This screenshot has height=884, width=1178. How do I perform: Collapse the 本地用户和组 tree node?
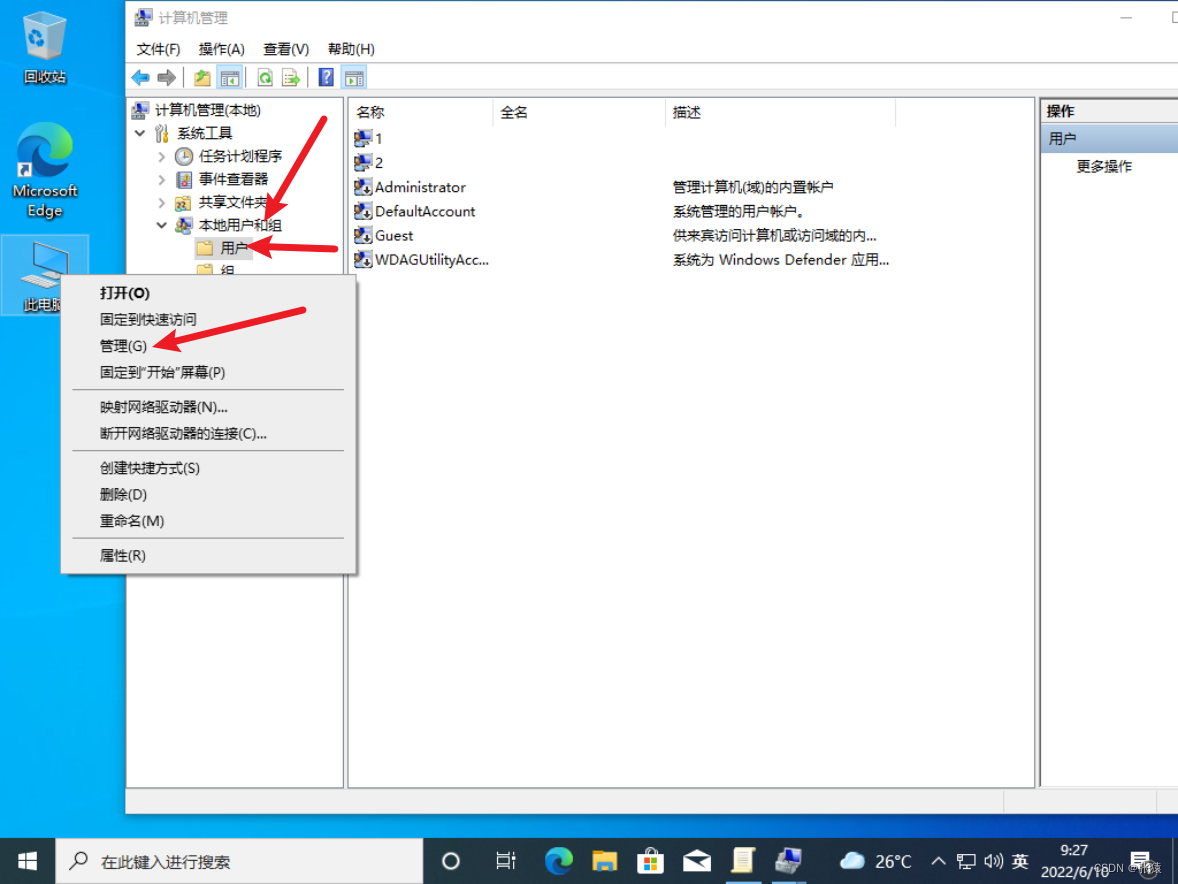162,225
